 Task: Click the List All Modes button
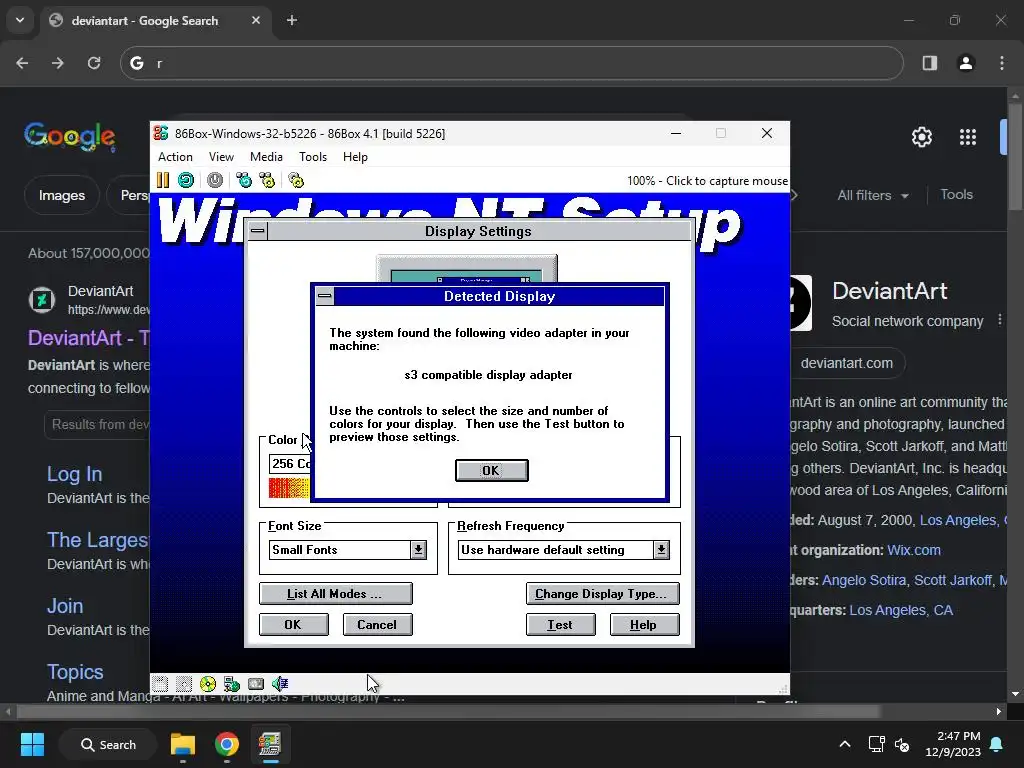pos(336,594)
